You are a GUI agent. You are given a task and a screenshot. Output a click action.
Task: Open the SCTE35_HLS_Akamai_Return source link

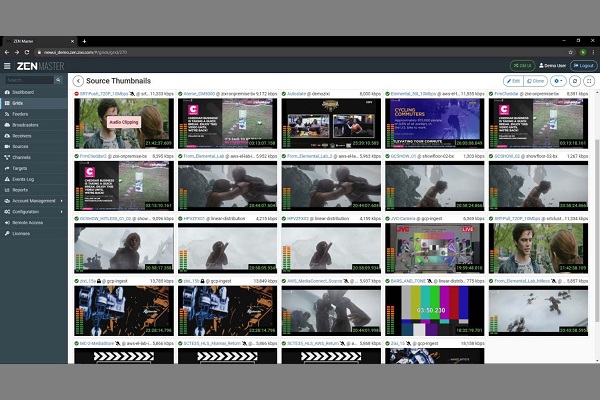[212, 343]
